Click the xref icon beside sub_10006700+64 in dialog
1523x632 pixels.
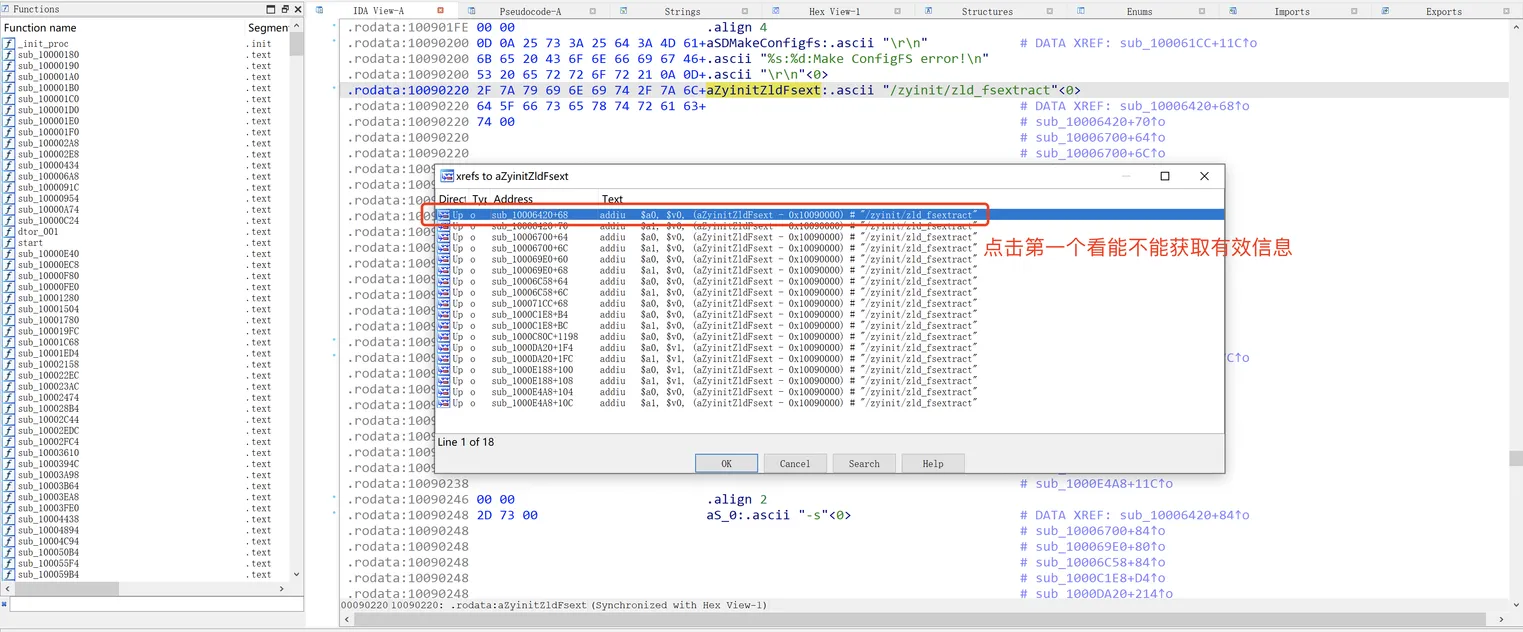(x=444, y=237)
